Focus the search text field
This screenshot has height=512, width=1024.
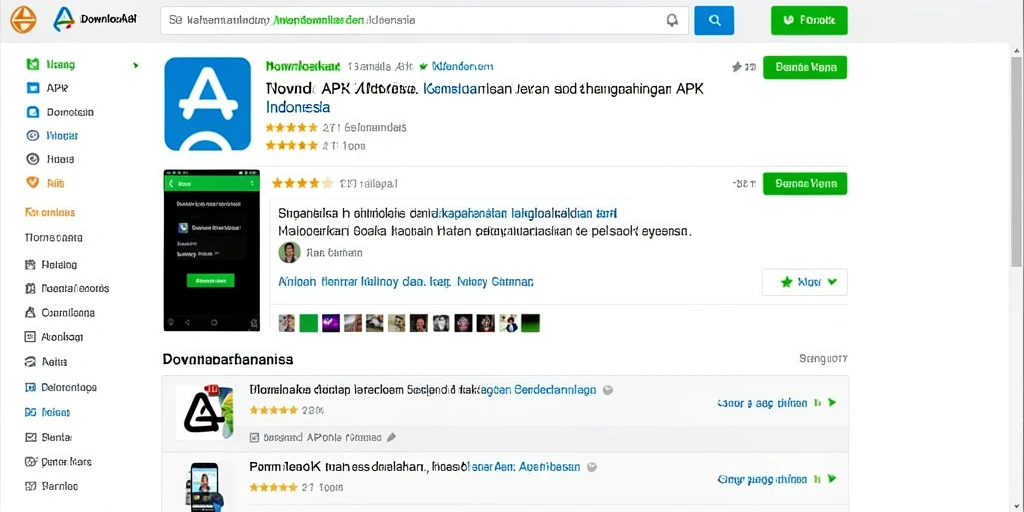(424, 20)
